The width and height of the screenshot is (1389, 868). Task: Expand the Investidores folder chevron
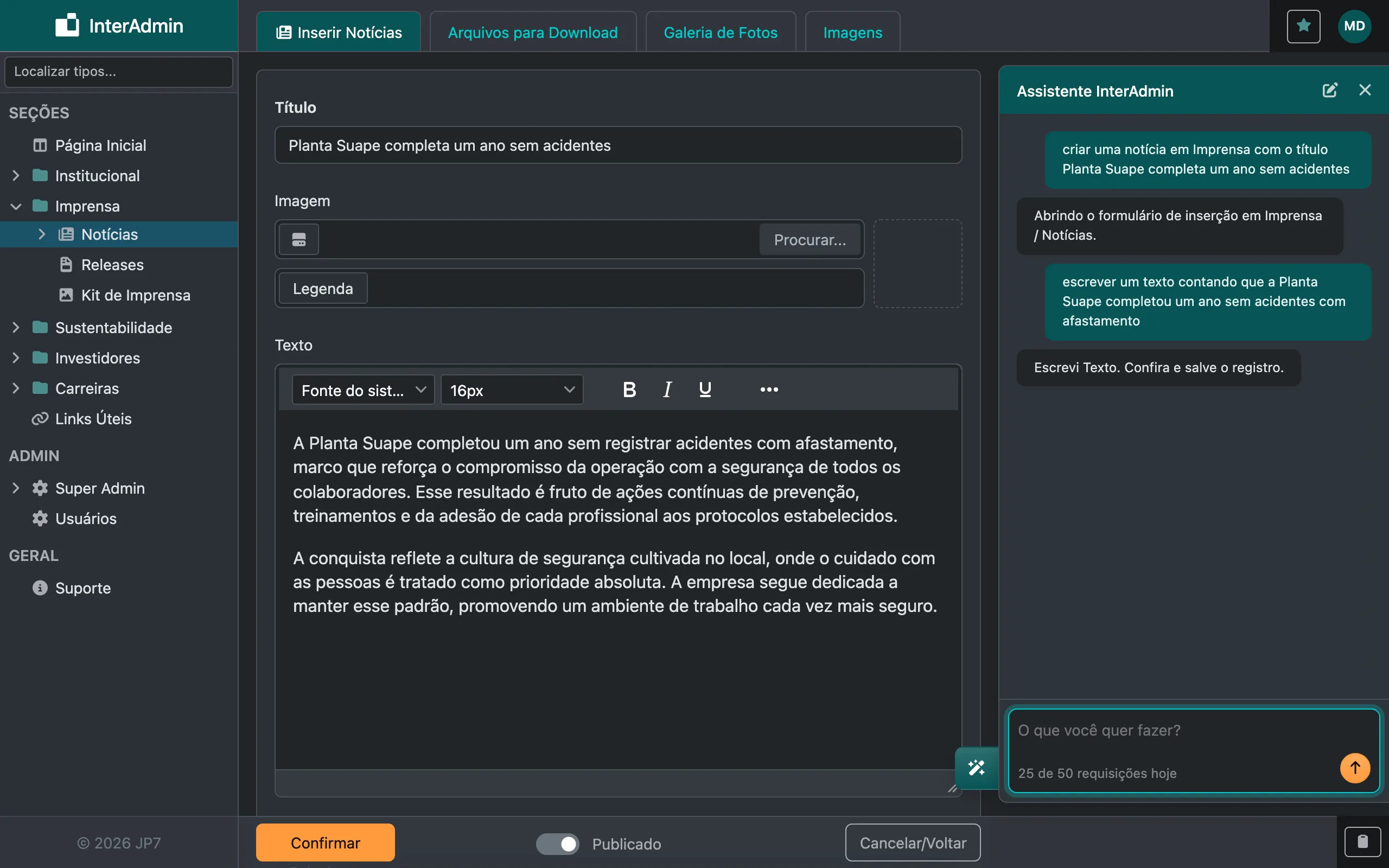pyautogui.click(x=16, y=358)
